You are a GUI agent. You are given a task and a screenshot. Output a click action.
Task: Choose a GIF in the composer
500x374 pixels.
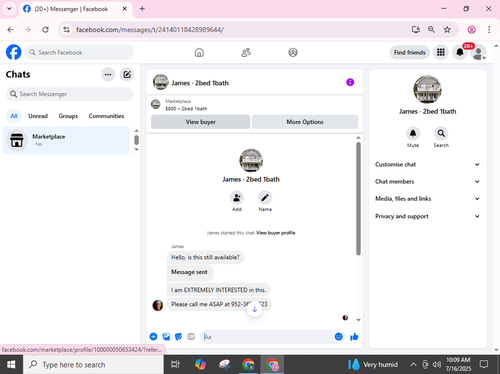[191, 337]
